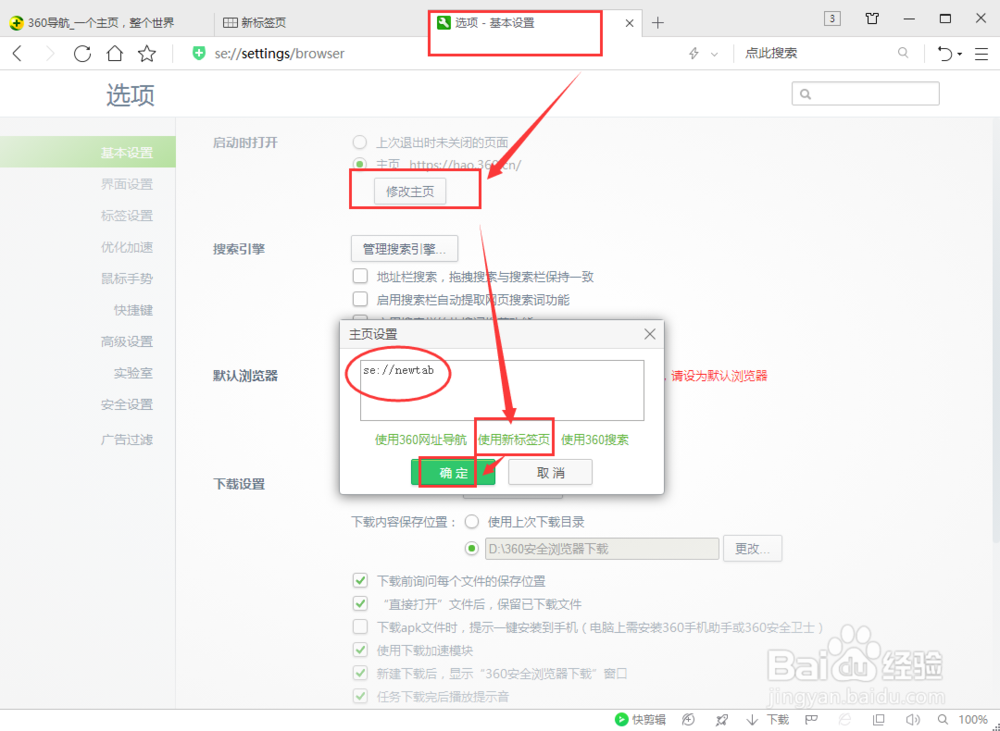The width and height of the screenshot is (1000, 731).
Task: Click 使用新标签页 link
Action: (x=513, y=439)
